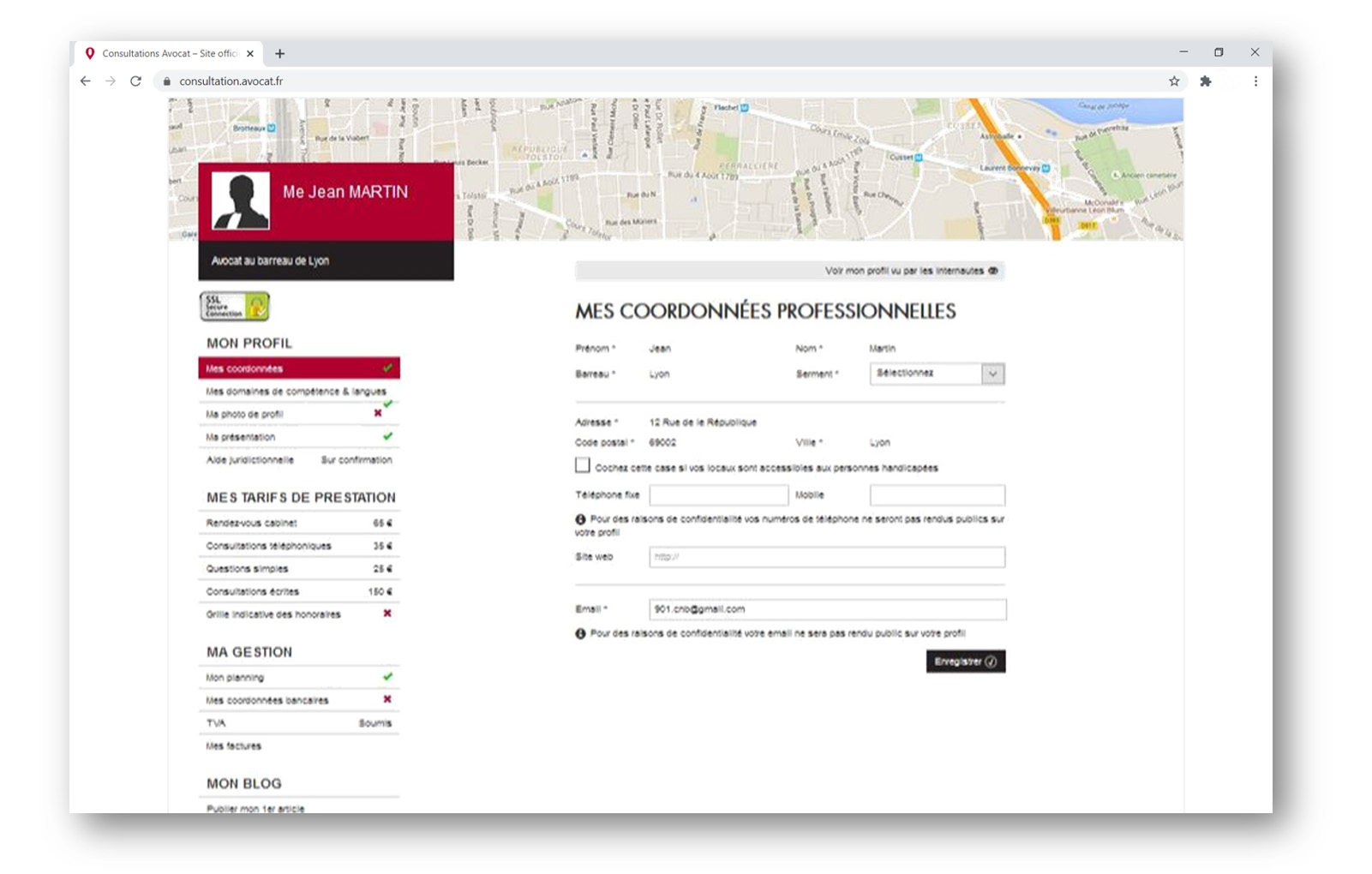Click the browser back arrow
This screenshot has width=1372, height=874.
[x=85, y=81]
